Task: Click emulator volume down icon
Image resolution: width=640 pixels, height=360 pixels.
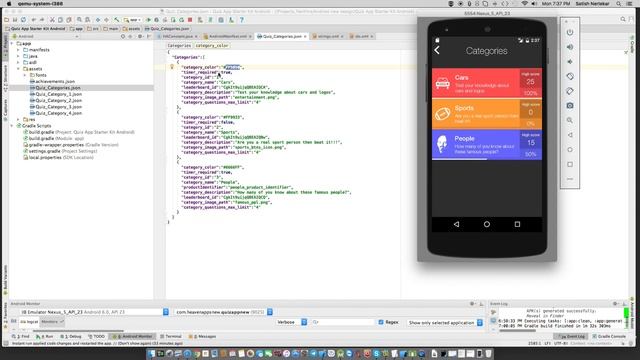Action: pyautogui.click(x=570, y=62)
